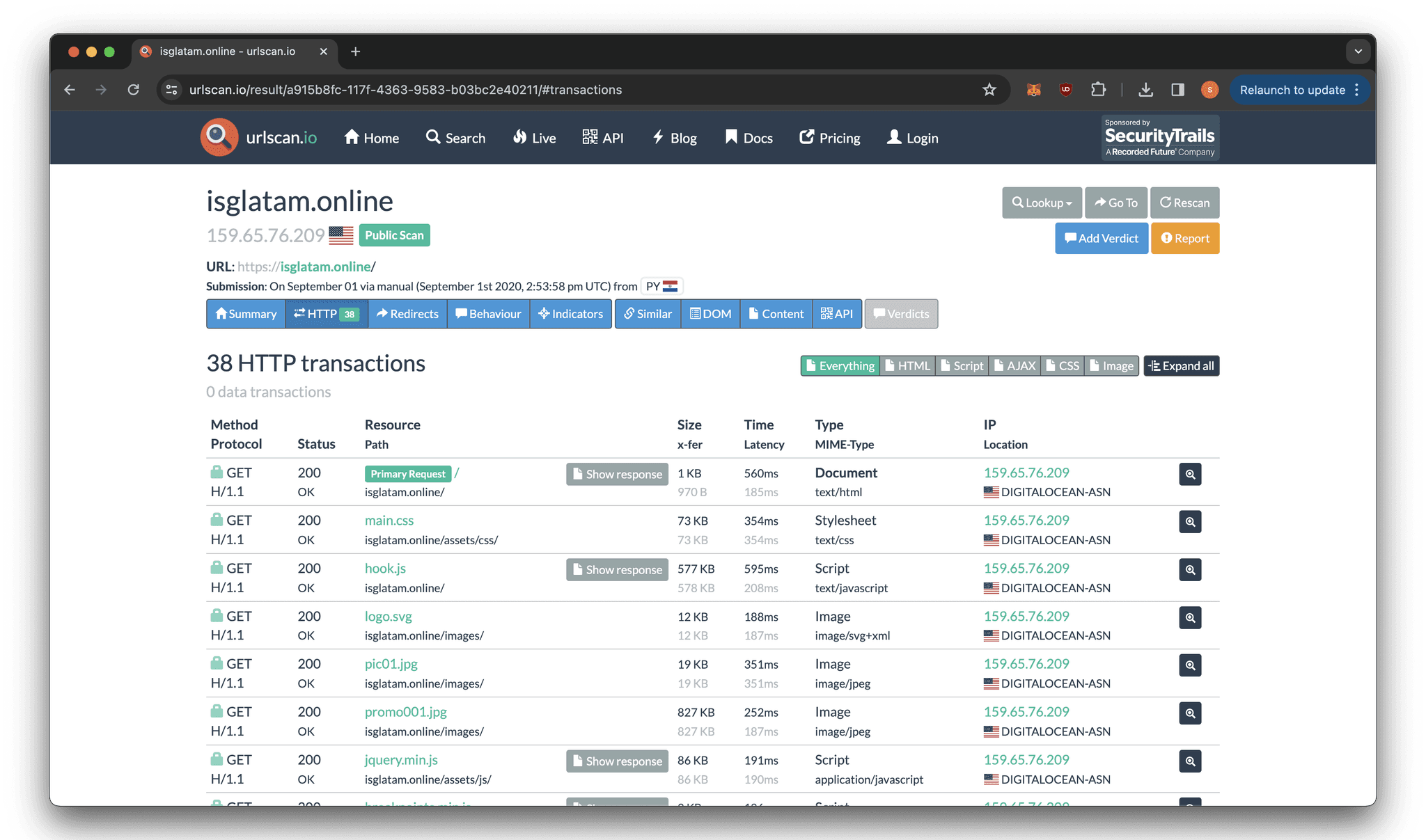1426x840 pixels.
Task: Click the urlscan.io magnifier logo
Action: (219, 137)
